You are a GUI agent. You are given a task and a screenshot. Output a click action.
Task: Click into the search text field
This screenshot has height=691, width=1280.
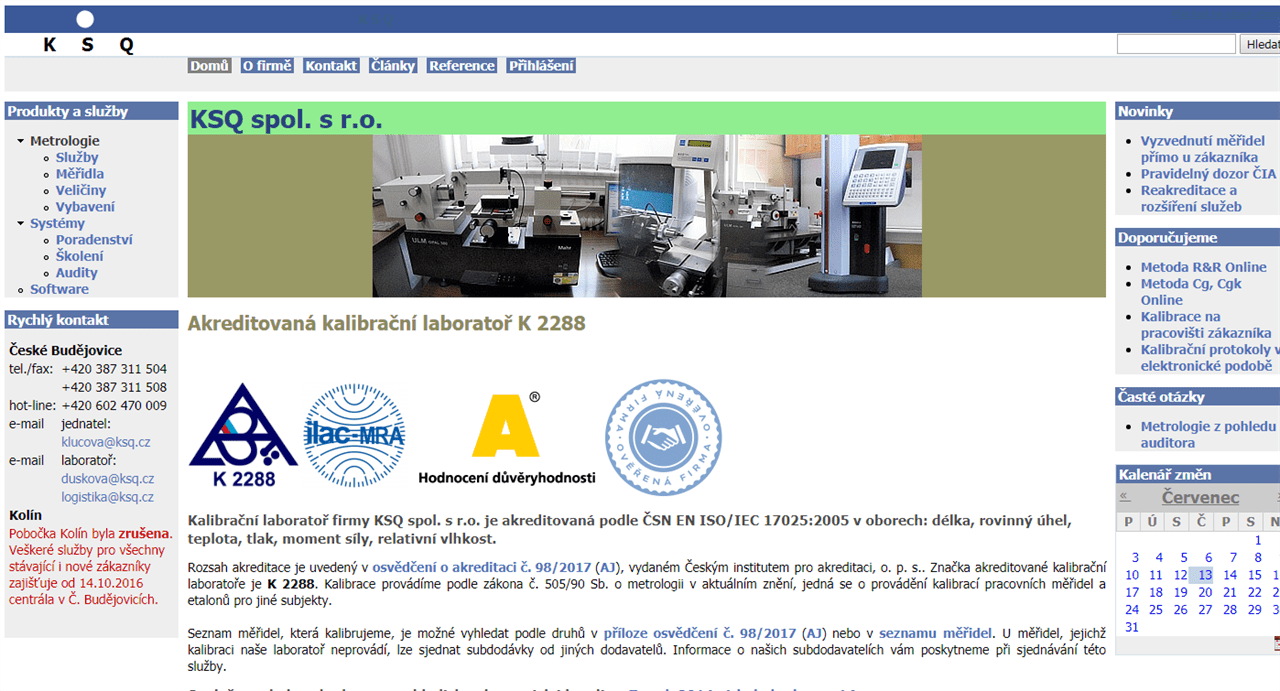click(x=1175, y=44)
